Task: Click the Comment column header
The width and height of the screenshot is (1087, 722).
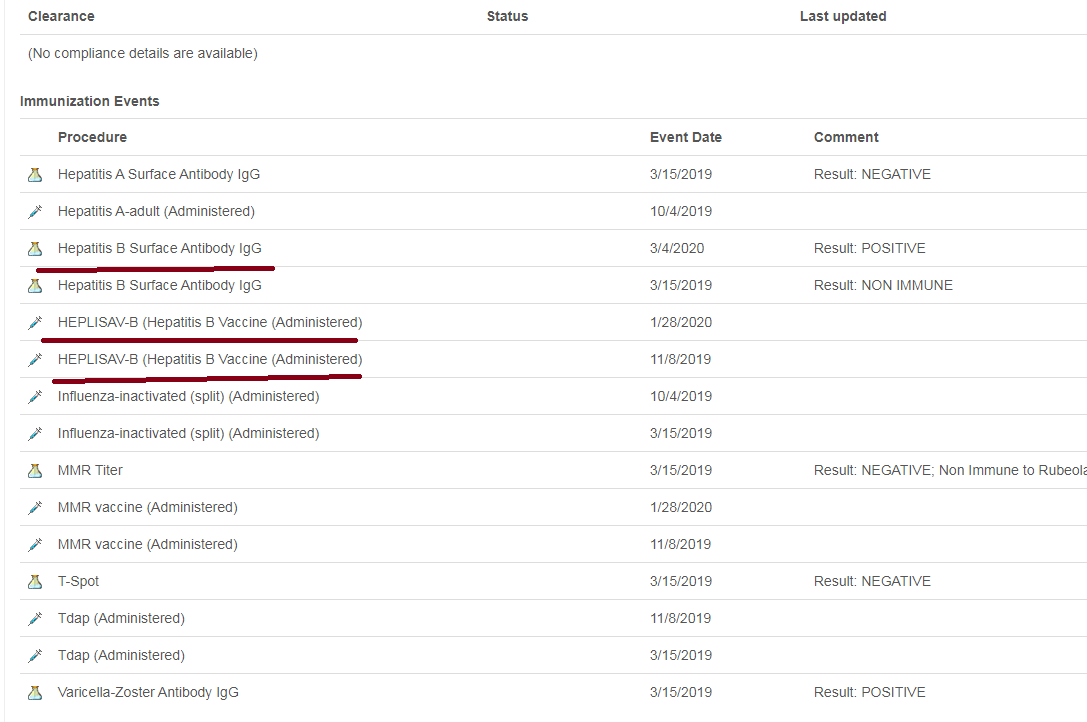Action: 846,137
